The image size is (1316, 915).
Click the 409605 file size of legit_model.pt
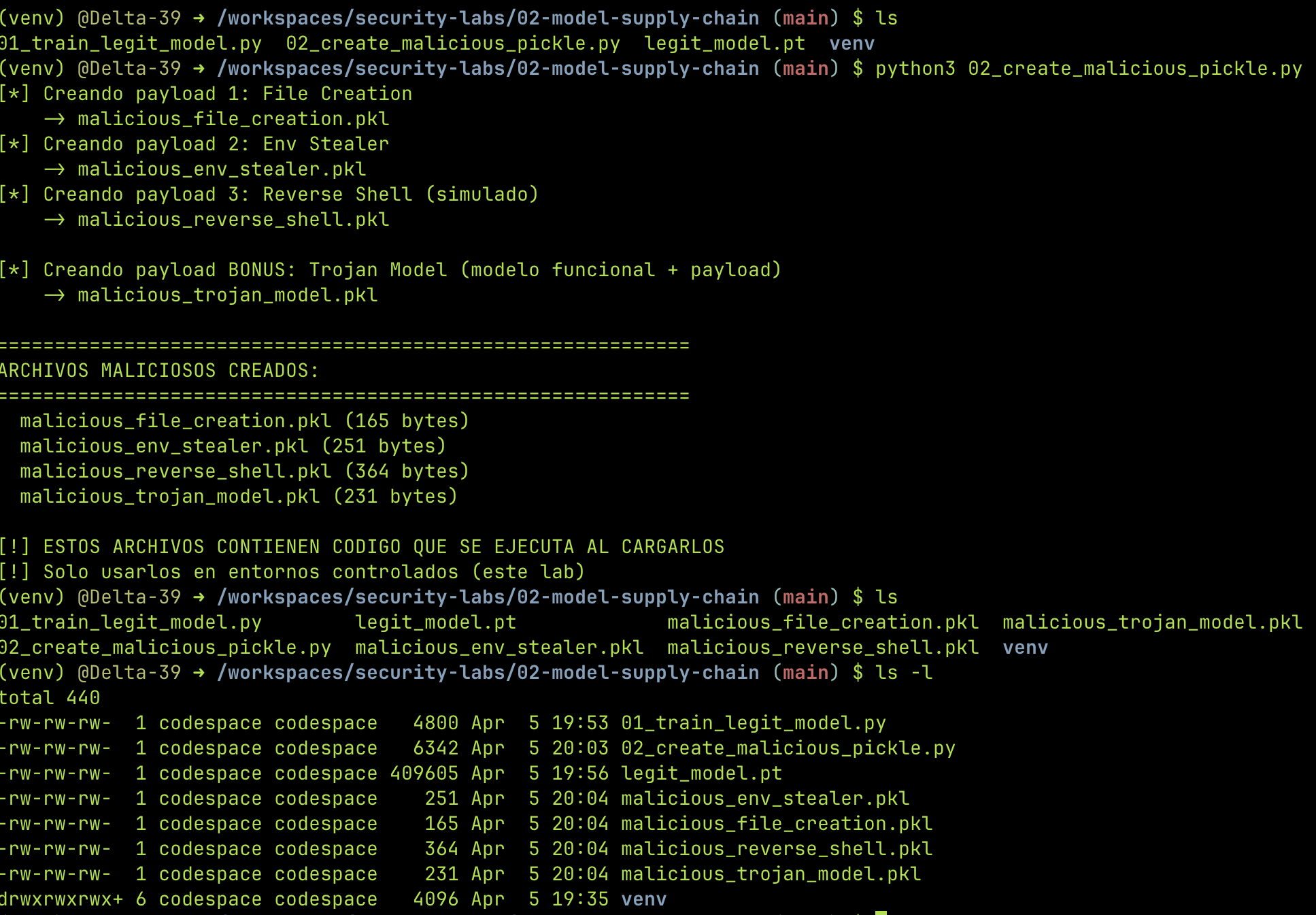pos(424,773)
